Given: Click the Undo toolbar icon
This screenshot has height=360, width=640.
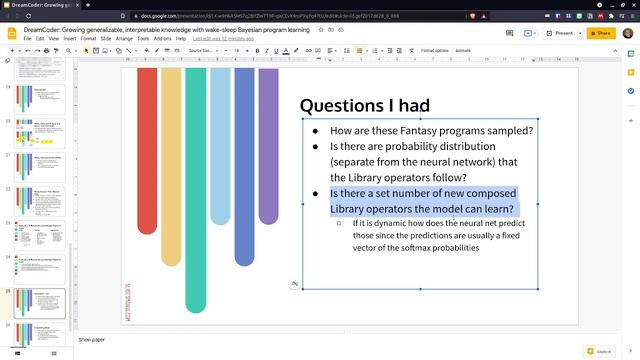Looking at the screenshot, I should [x=28, y=51].
